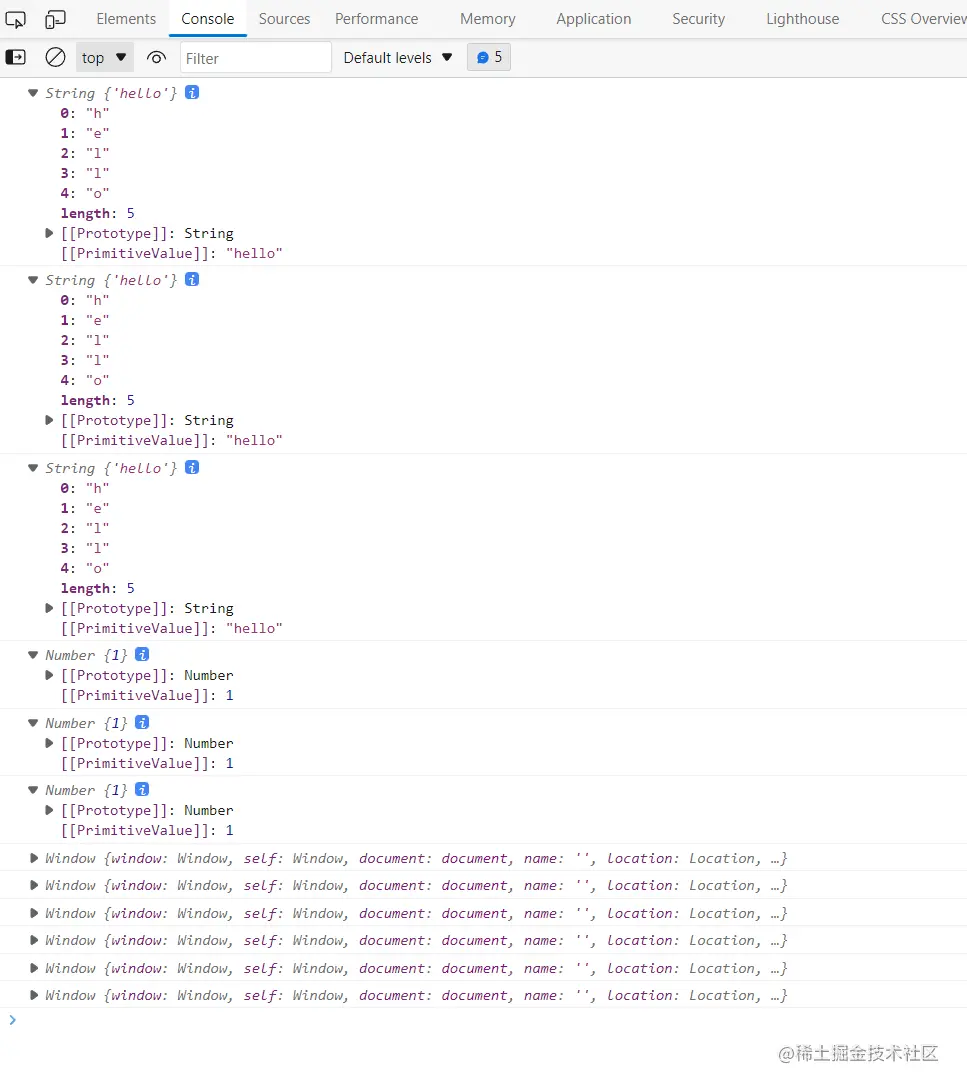Click info icon beside third String {'hello'}
The height and width of the screenshot is (1092, 967).
192,467
